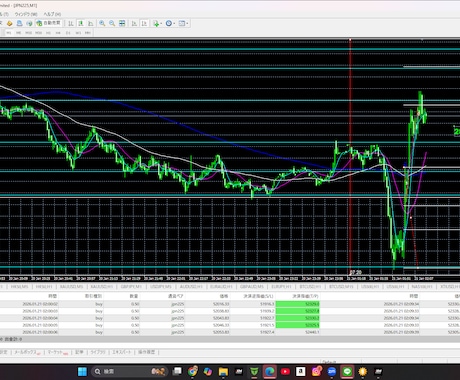Click toolbar icon left of the globe

click(x=19, y=23)
